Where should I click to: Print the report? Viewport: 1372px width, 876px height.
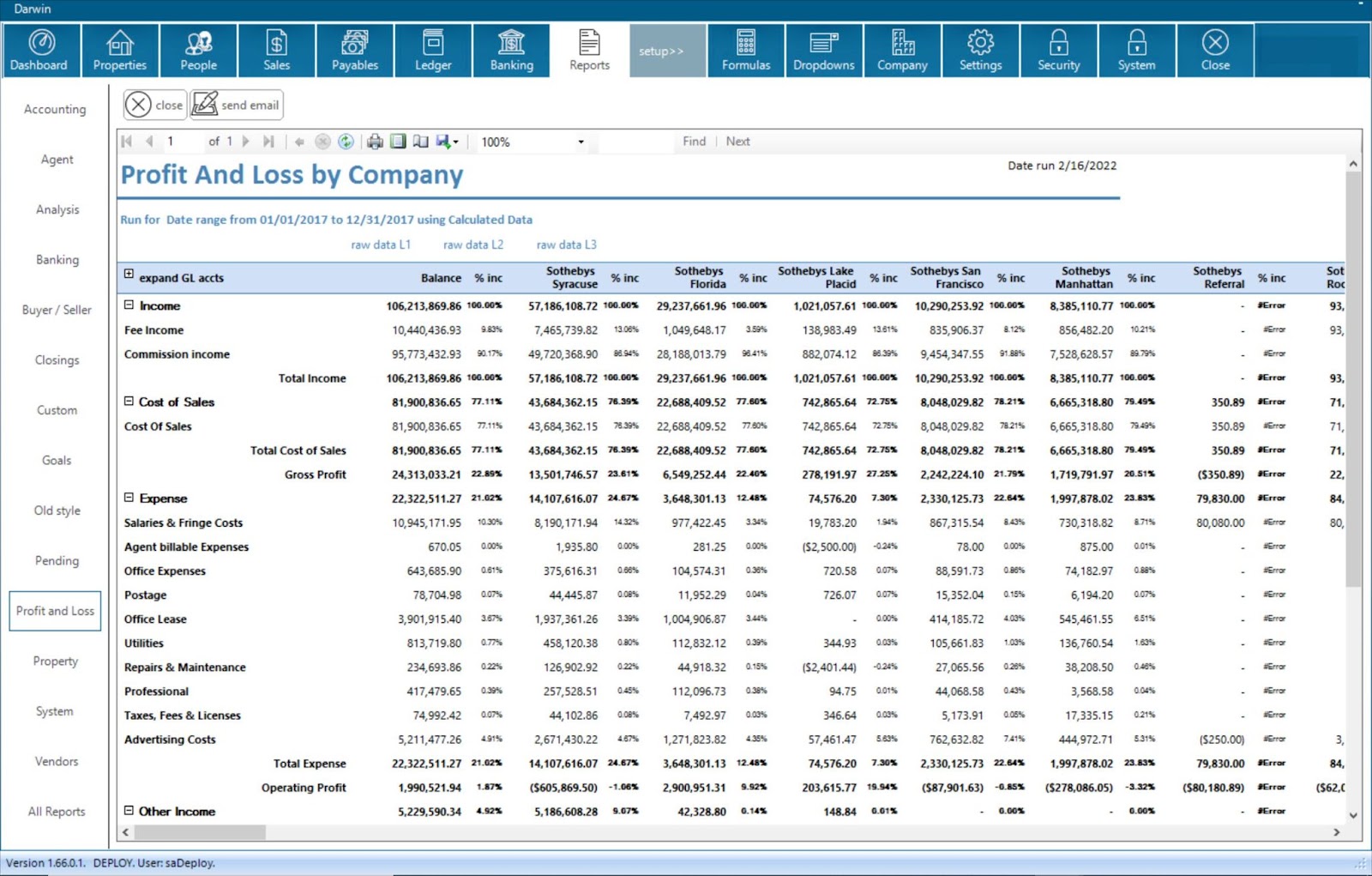(375, 142)
